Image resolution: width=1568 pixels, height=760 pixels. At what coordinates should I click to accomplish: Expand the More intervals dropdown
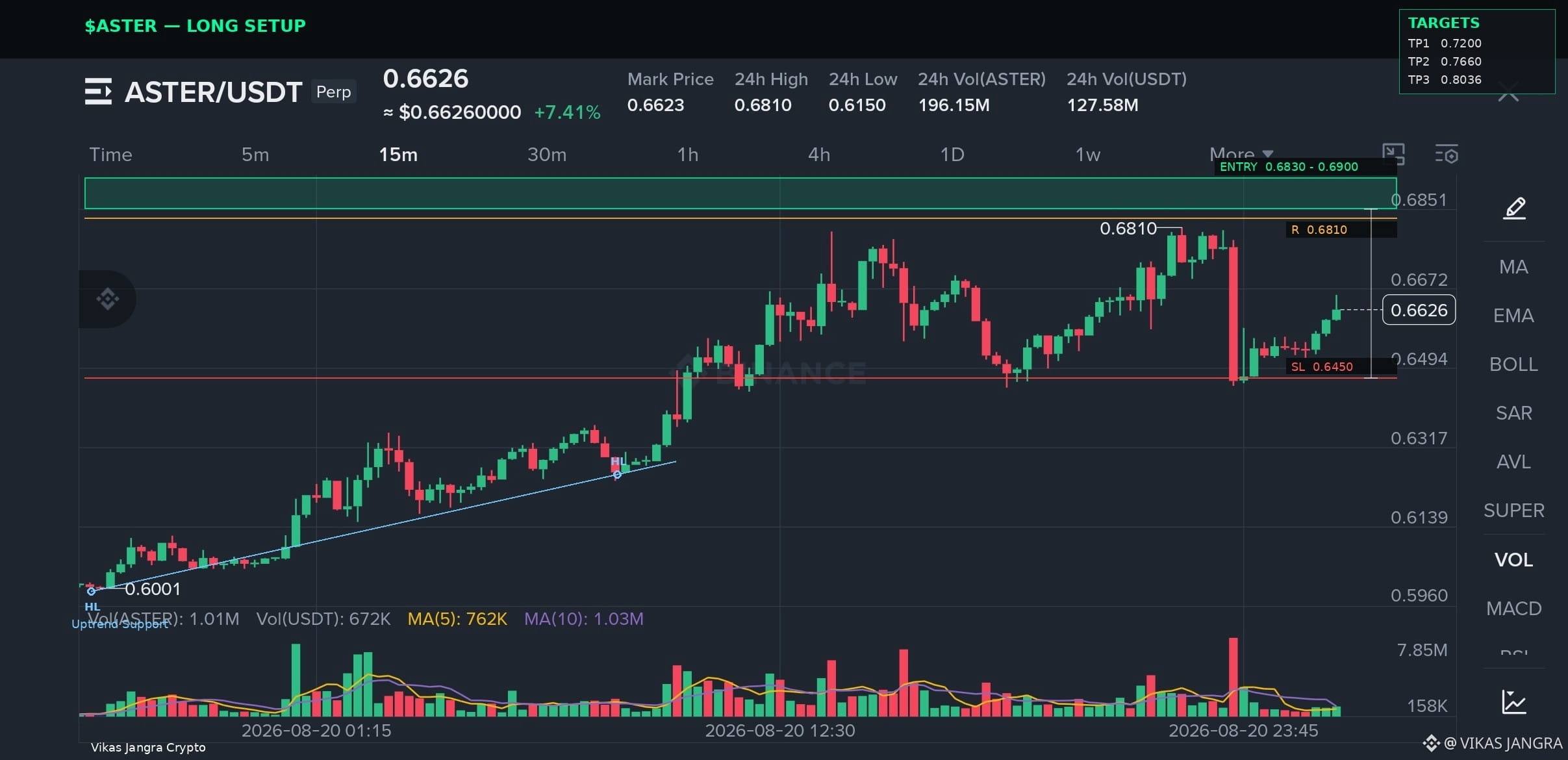1241,154
